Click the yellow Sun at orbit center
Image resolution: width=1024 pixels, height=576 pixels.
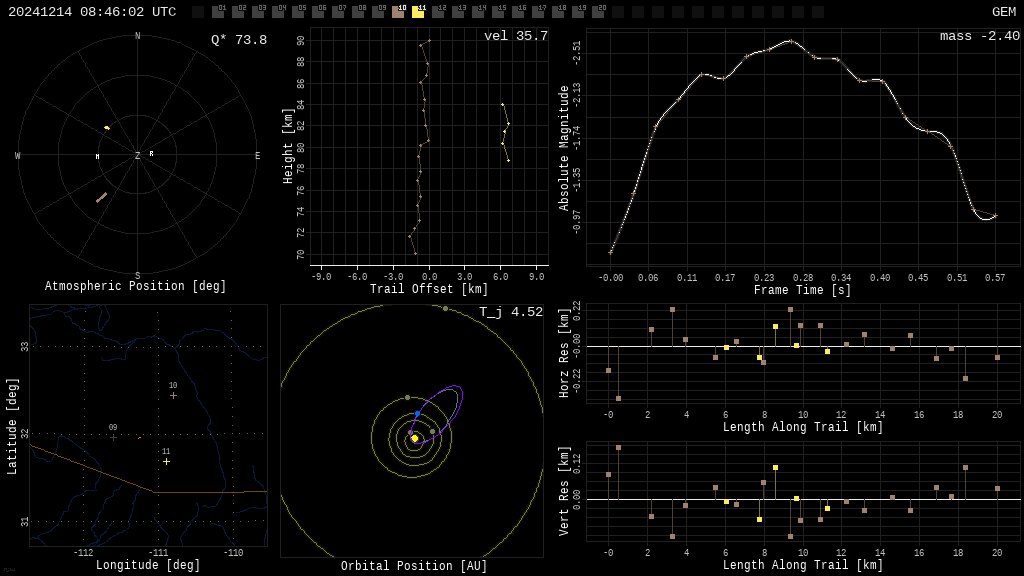(x=414, y=438)
